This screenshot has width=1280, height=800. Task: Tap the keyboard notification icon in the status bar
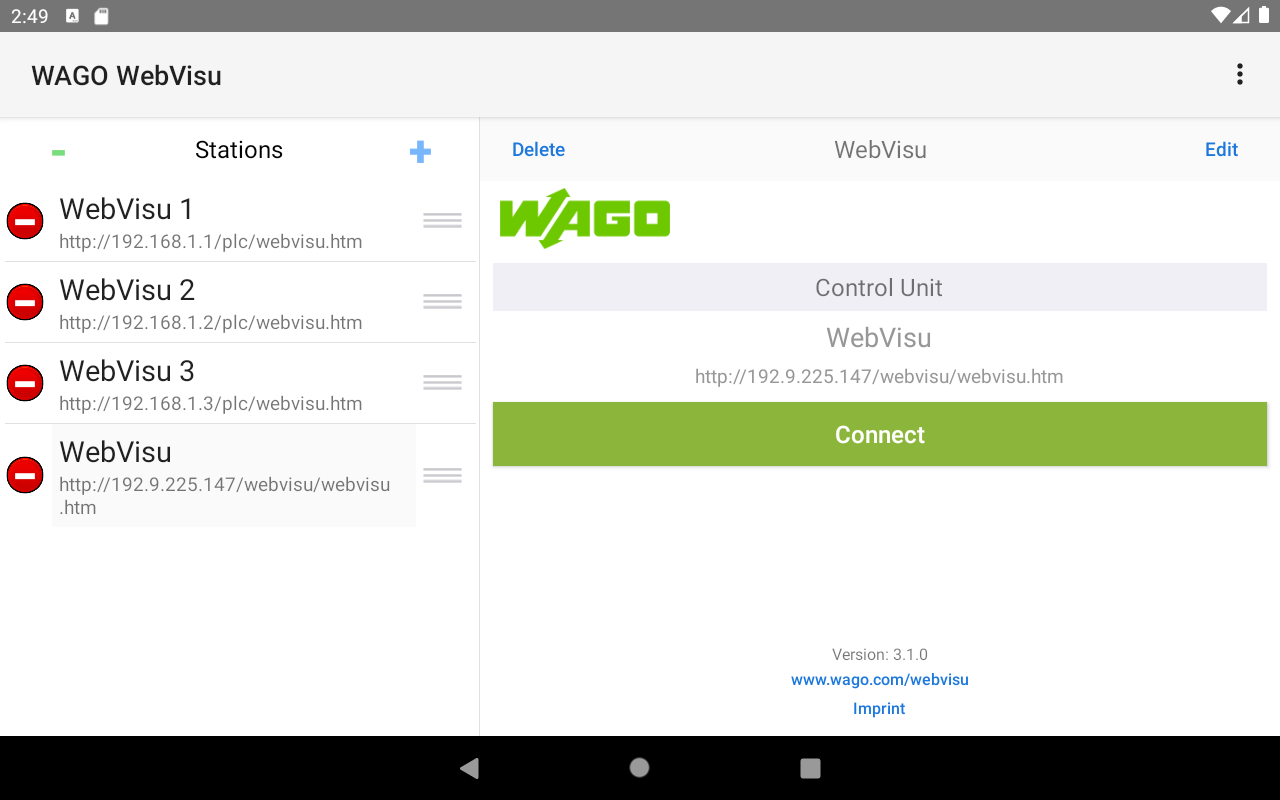pyautogui.click(x=72, y=16)
